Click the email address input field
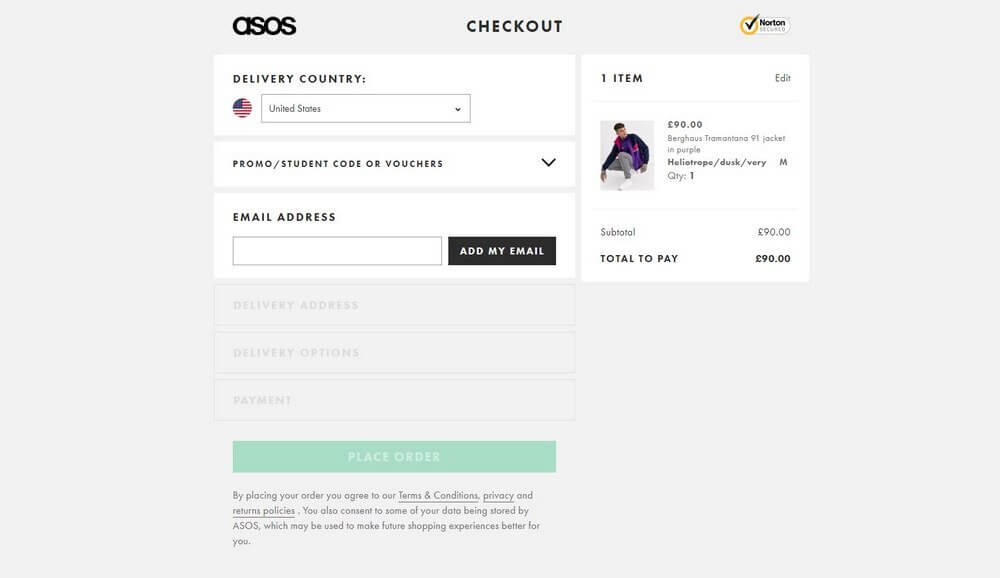 [336, 251]
